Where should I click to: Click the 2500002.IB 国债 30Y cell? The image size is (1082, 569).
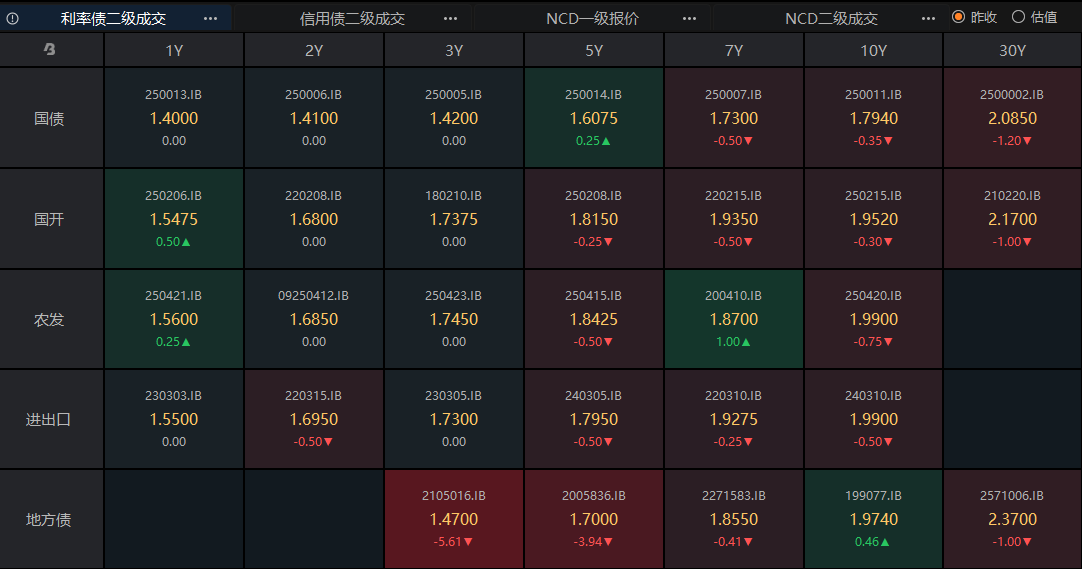pyautogui.click(x=1012, y=118)
